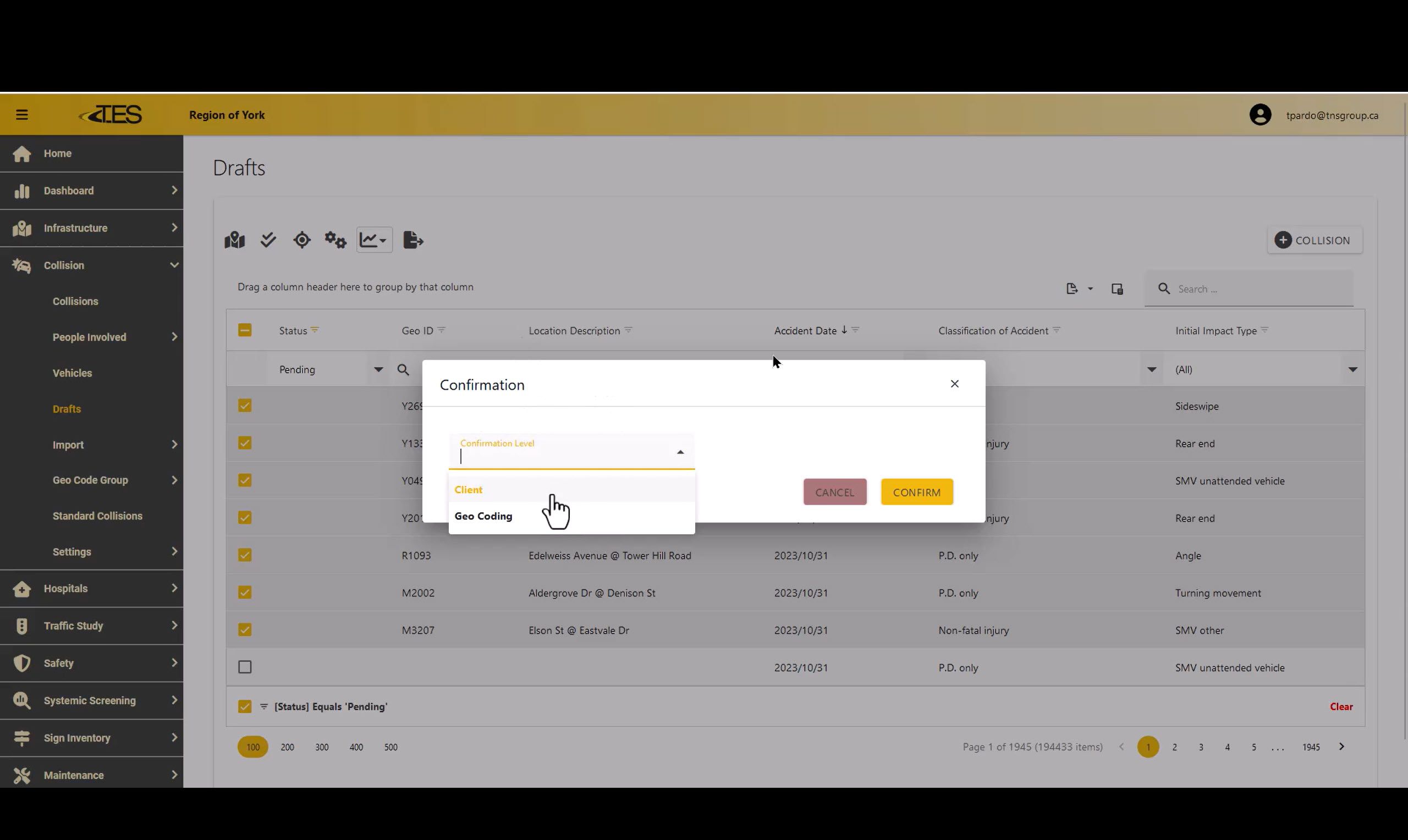Check the unselected last row checkbox
The height and width of the screenshot is (840, 1408).
245,667
